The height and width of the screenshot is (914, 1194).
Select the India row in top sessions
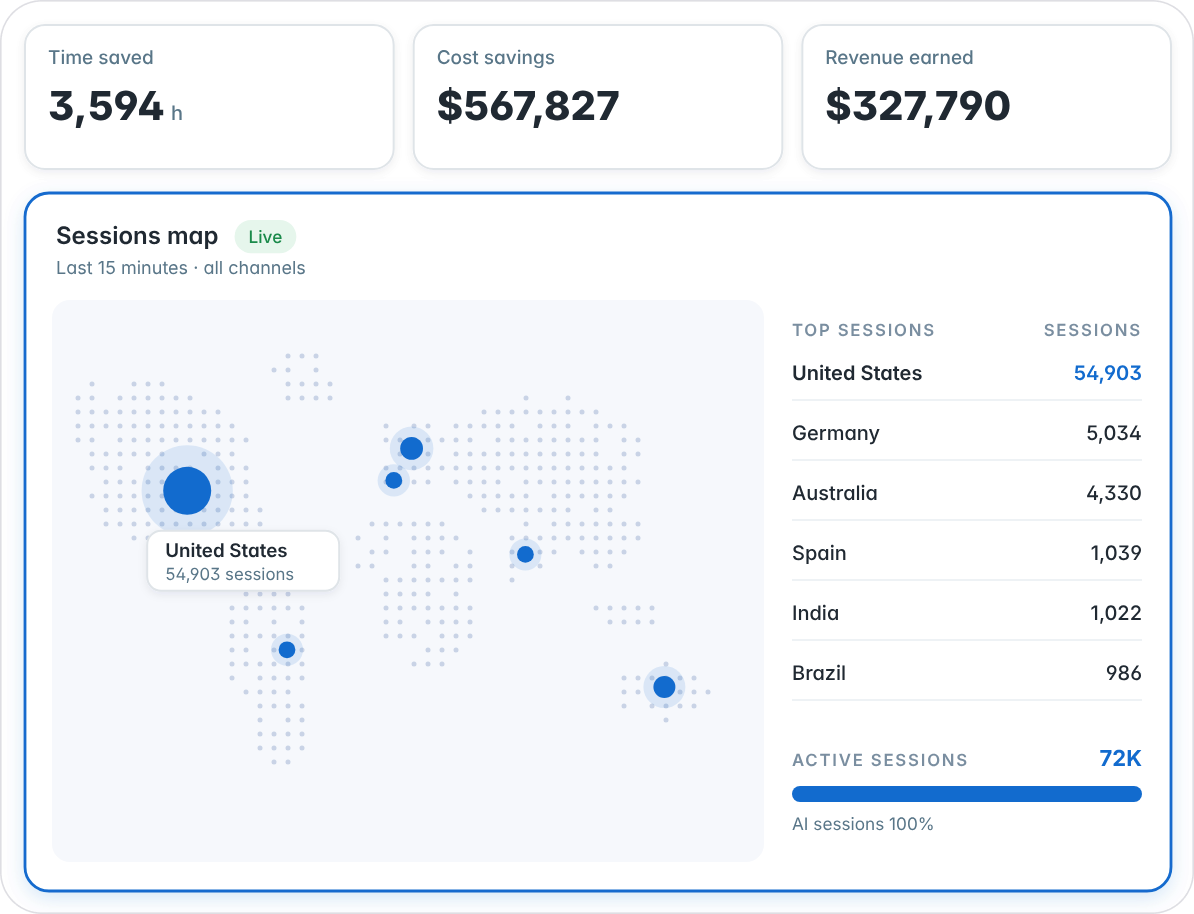click(966, 613)
